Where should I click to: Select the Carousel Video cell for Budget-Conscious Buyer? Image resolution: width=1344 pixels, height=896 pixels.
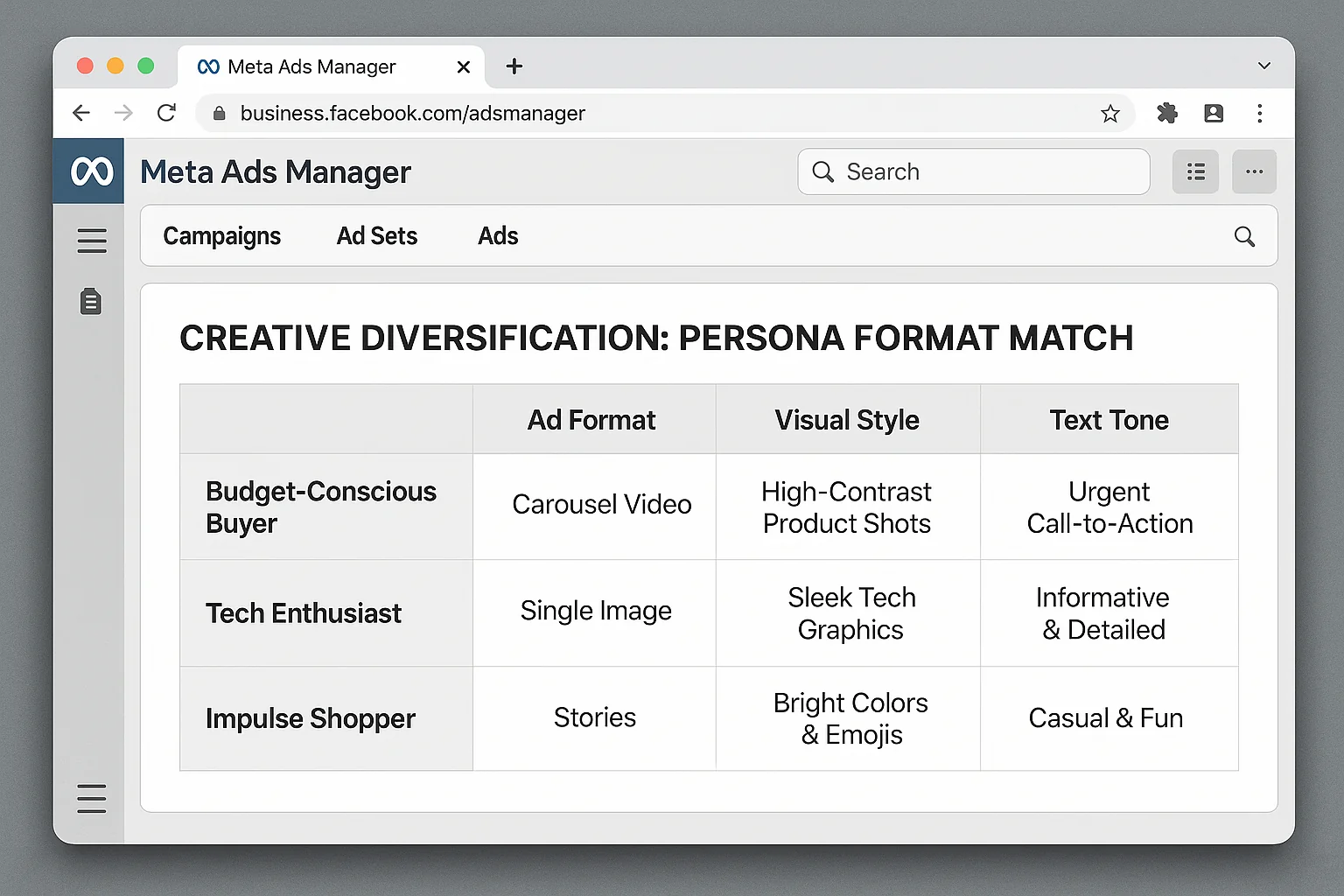601,506
